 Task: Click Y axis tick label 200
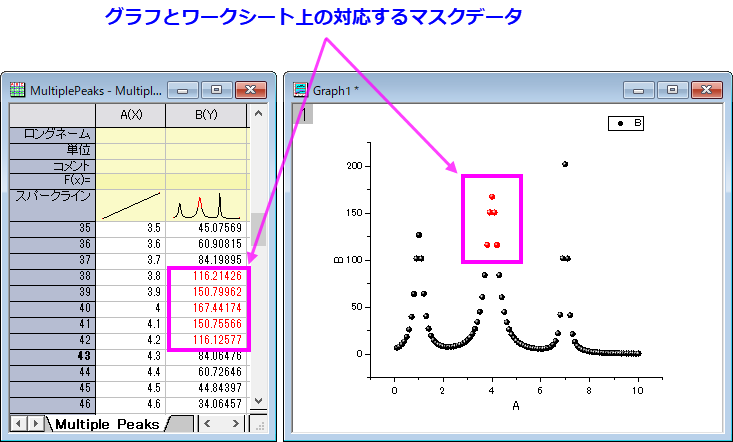click(355, 166)
